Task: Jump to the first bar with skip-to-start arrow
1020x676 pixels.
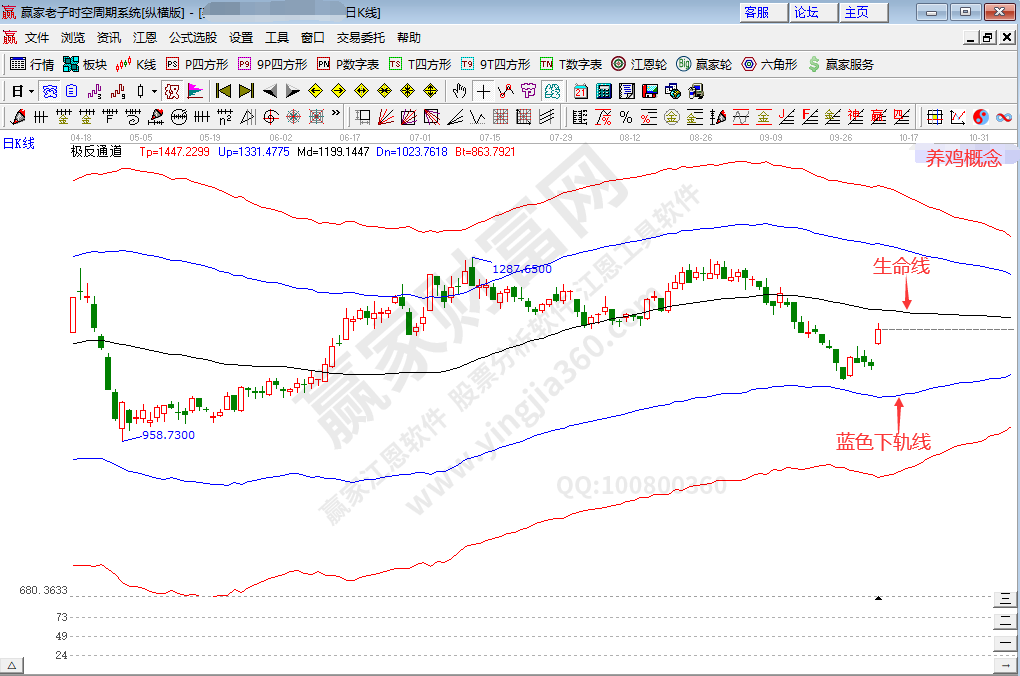Action: tap(223, 91)
